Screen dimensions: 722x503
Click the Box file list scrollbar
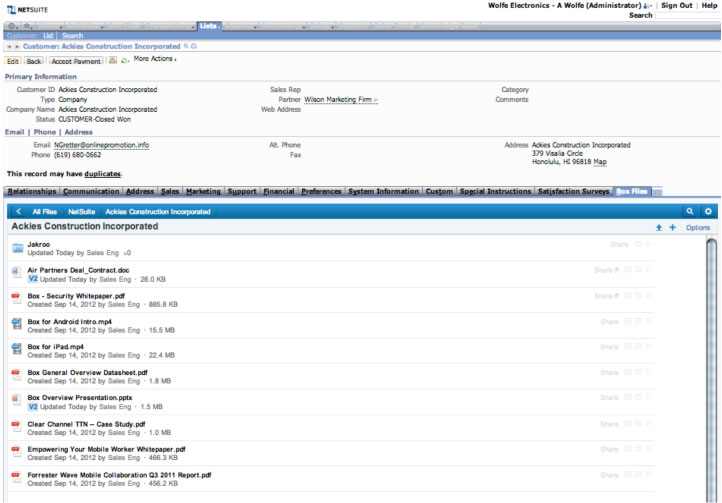pos(711,368)
